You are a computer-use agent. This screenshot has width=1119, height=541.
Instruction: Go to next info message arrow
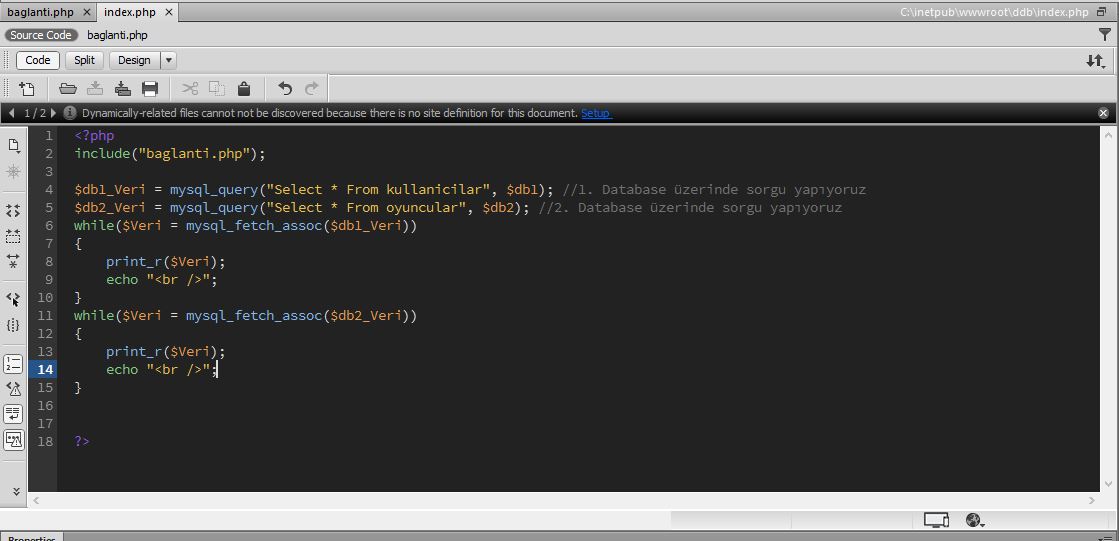54,113
